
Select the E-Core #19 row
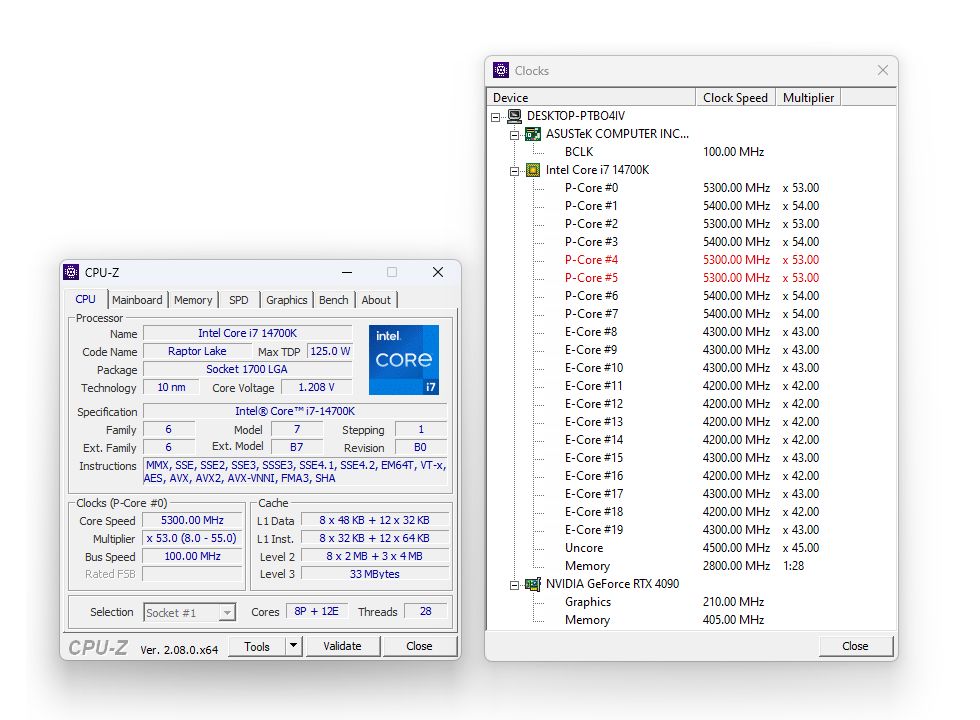[x=691, y=530]
